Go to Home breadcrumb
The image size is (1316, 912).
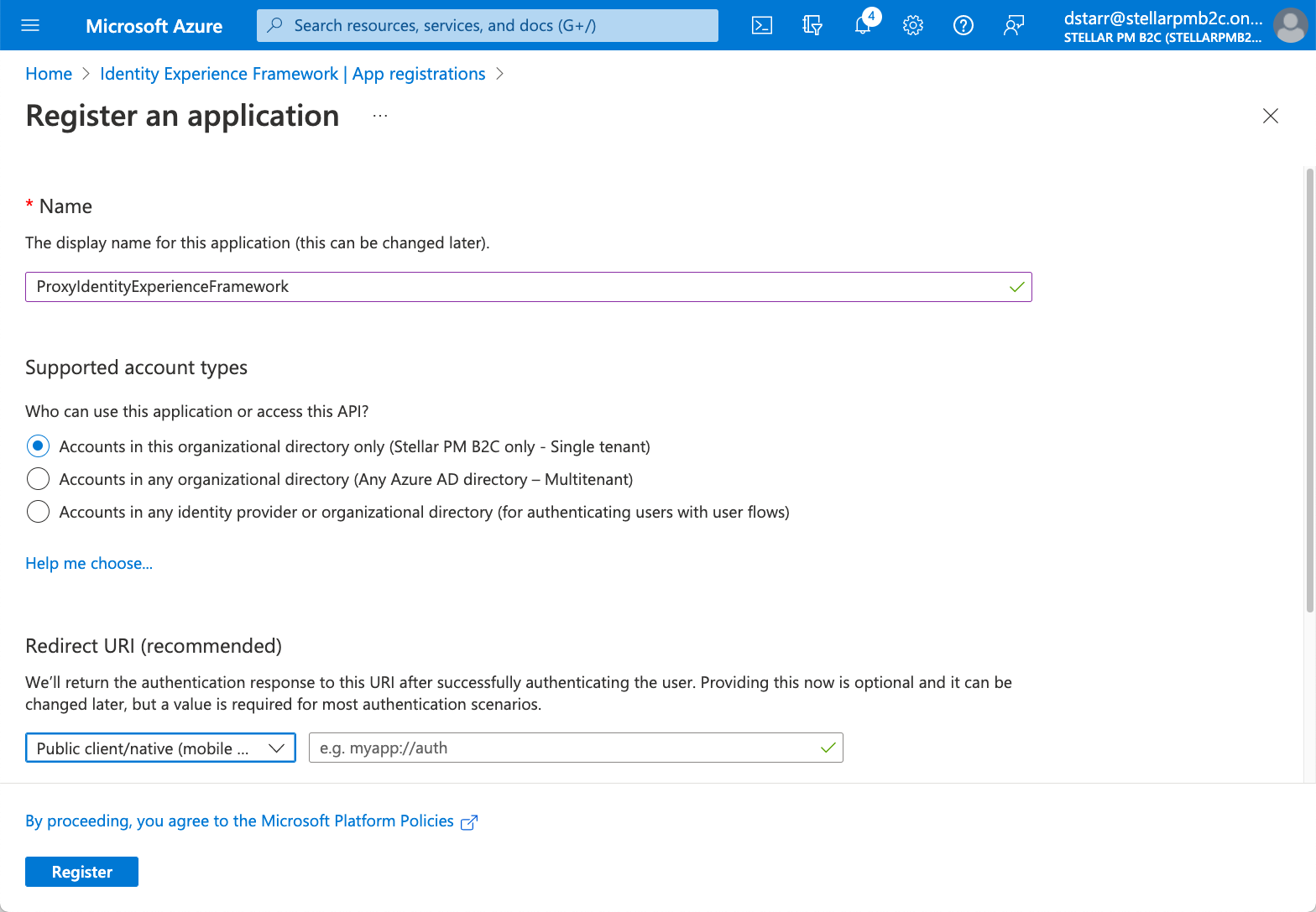(49, 74)
